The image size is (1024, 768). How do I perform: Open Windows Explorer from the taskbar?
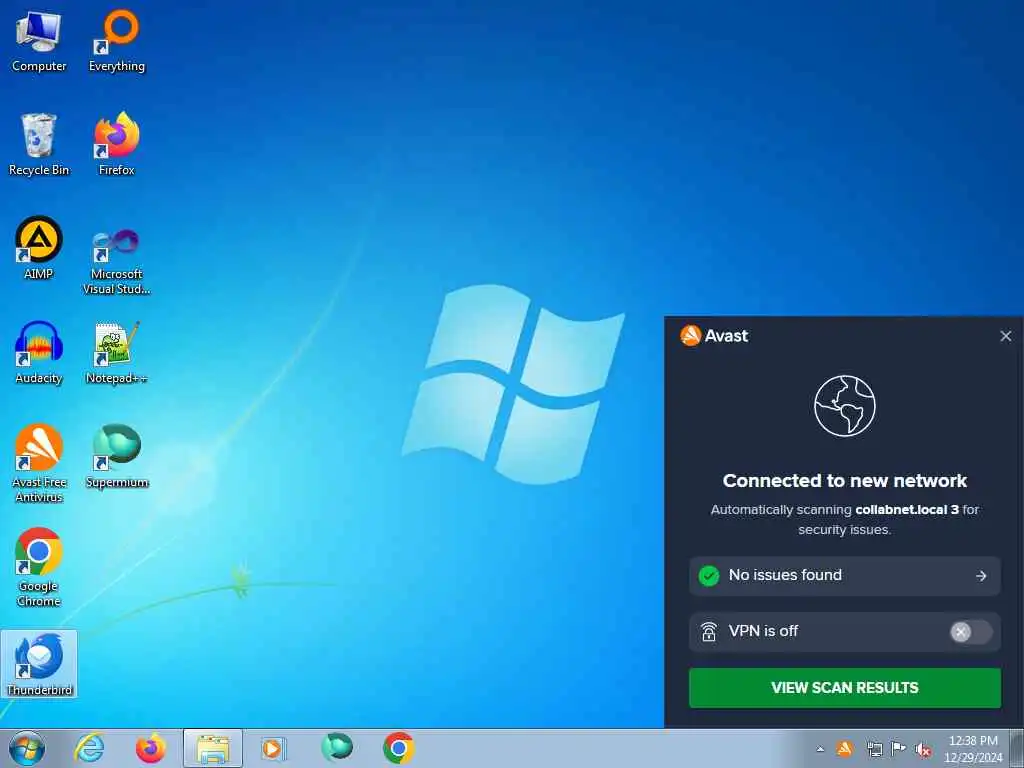(x=213, y=748)
